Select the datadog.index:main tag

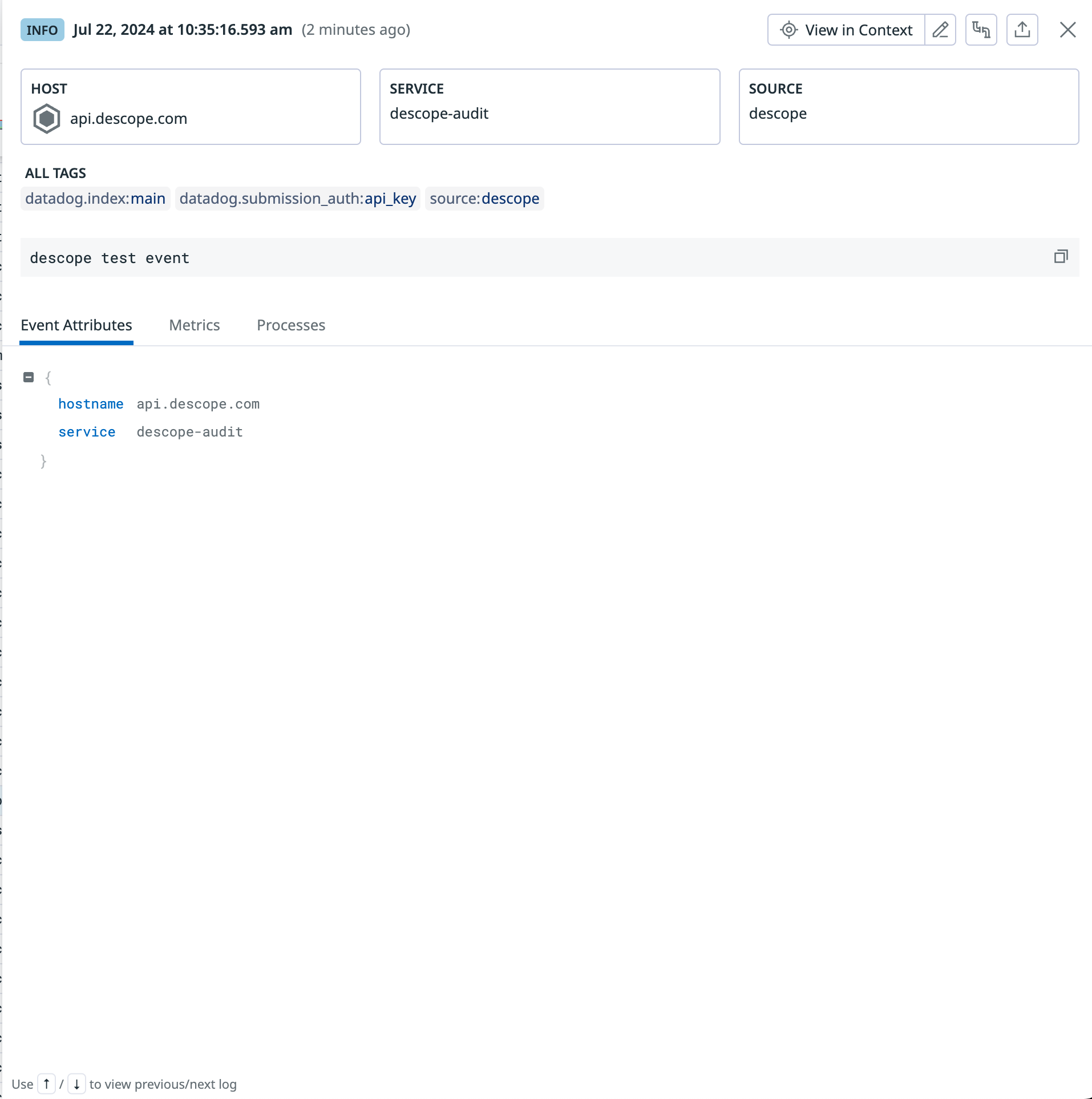click(95, 199)
